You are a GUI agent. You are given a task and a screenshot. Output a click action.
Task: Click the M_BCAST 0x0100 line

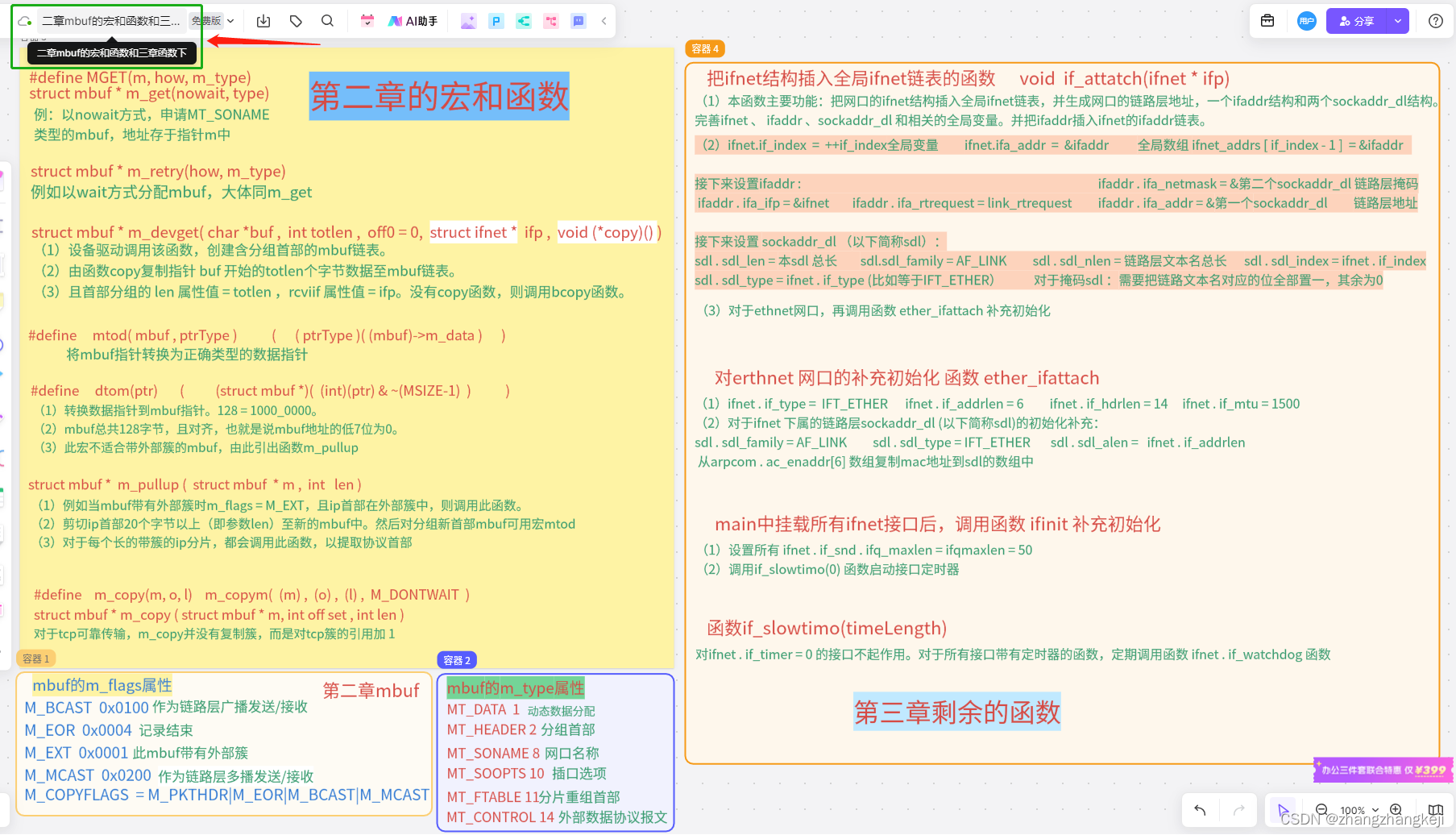point(166,707)
